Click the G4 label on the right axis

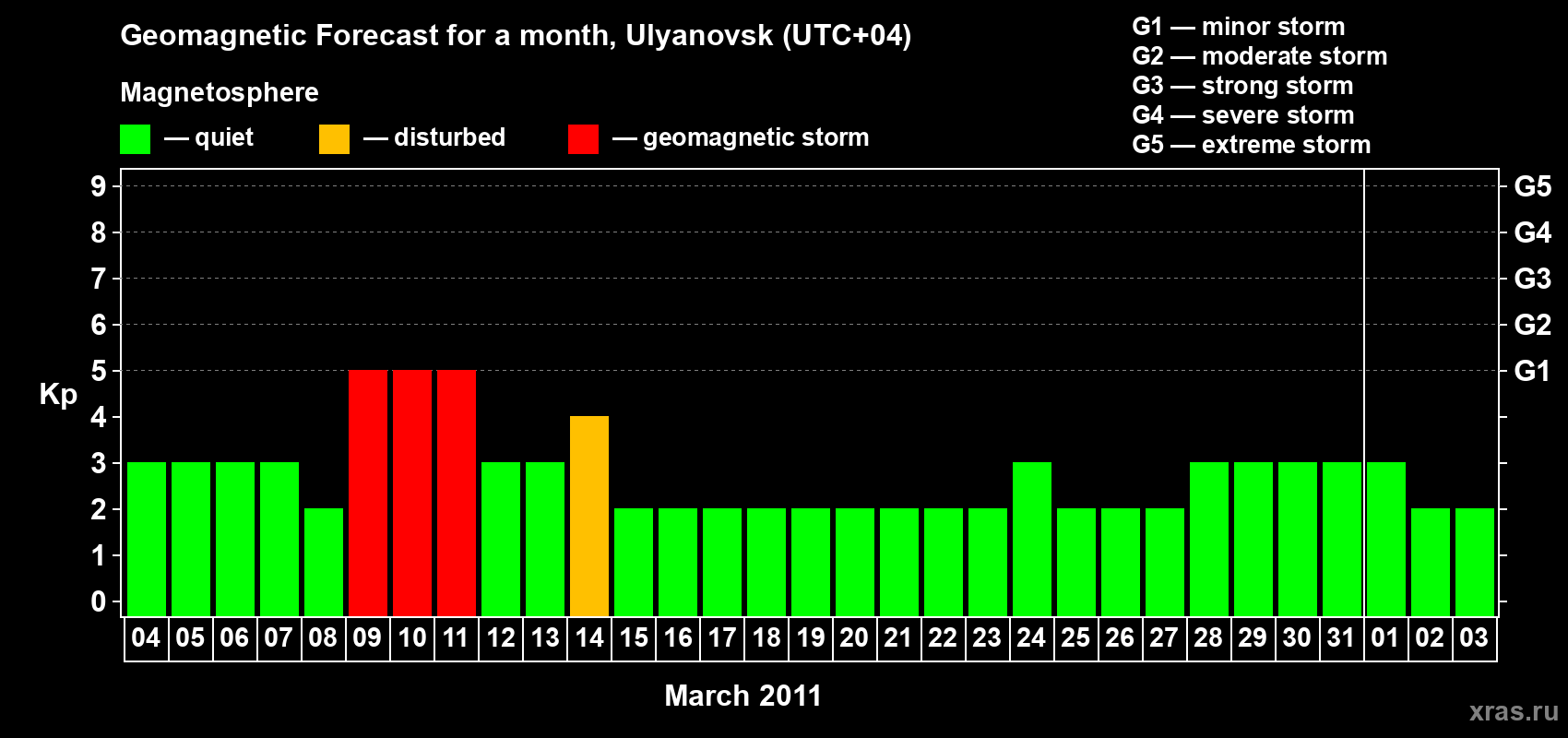tap(1533, 232)
